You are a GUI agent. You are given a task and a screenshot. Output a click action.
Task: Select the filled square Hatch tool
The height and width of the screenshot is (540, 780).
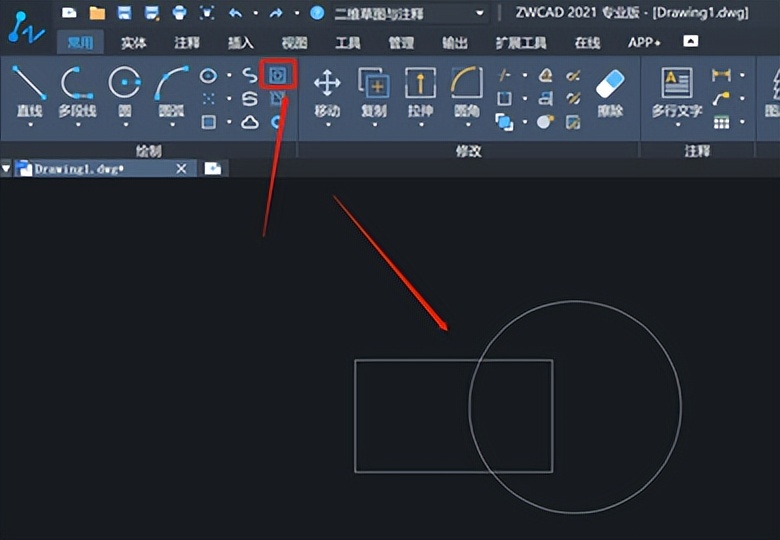208,122
